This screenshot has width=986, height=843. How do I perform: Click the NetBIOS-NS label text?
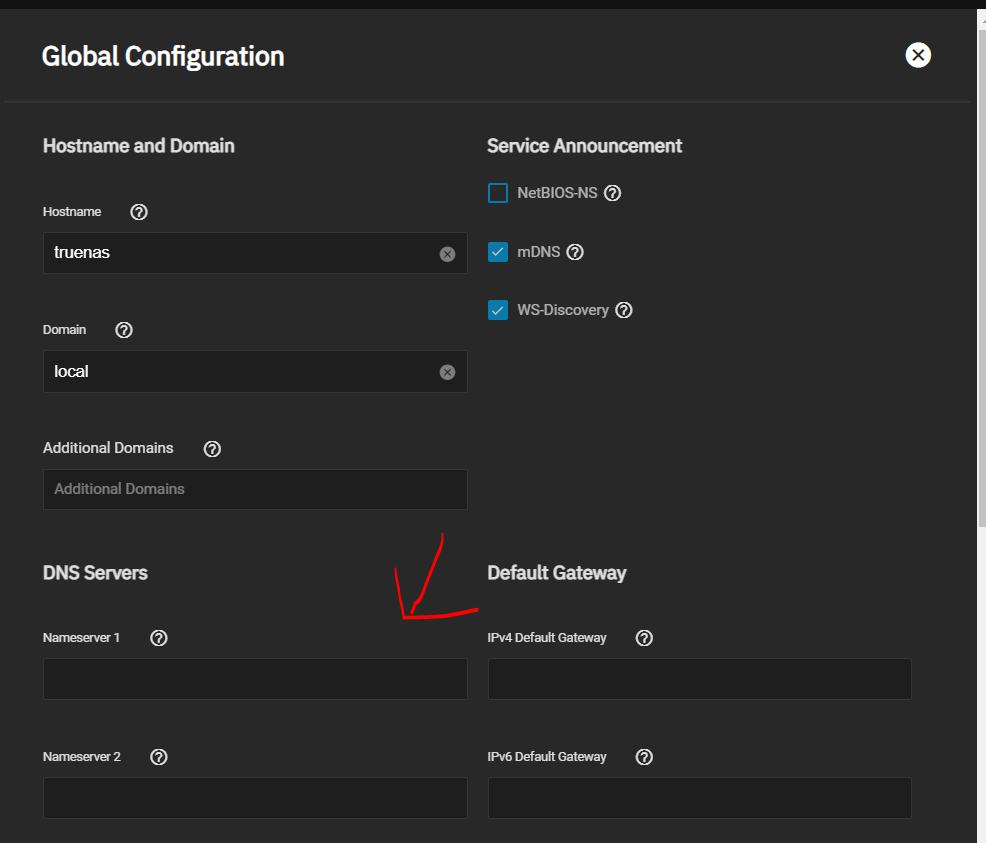pos(557,193)
